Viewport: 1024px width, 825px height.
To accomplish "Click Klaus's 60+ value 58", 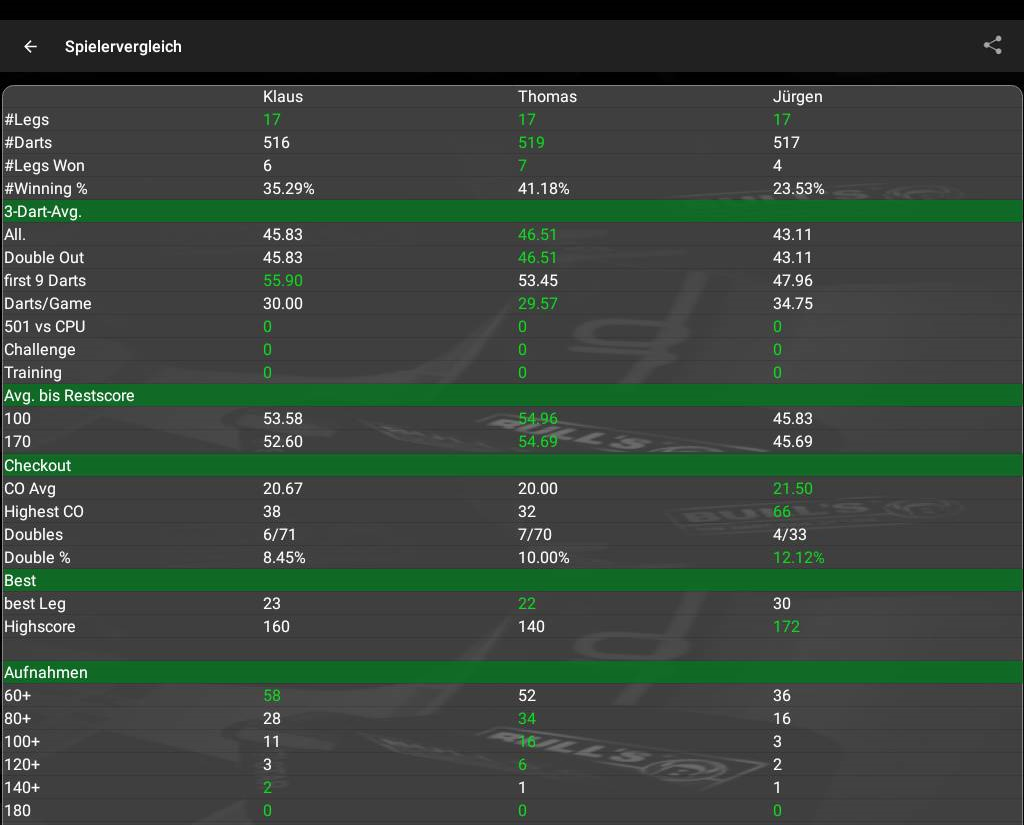I will pos(272,696).
